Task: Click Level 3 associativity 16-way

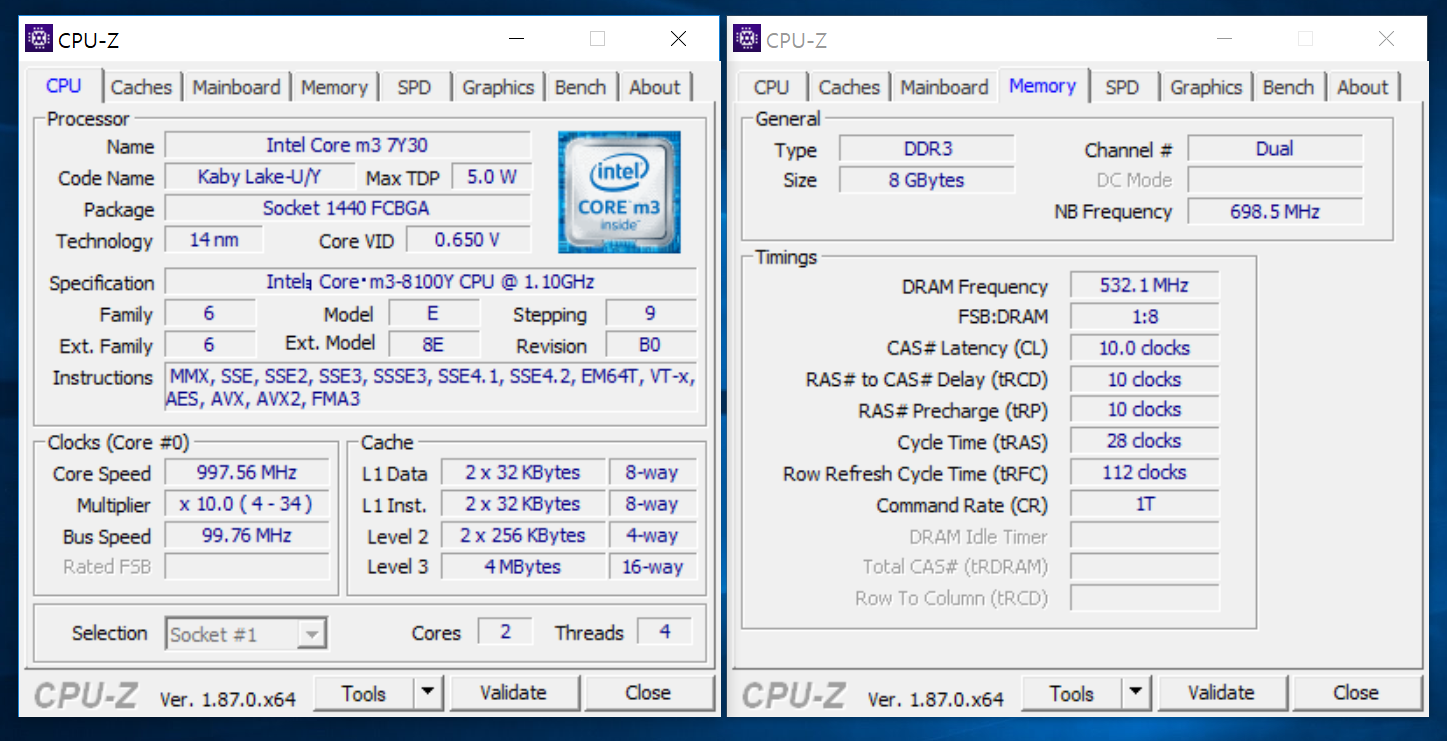Action: [652, 566]
